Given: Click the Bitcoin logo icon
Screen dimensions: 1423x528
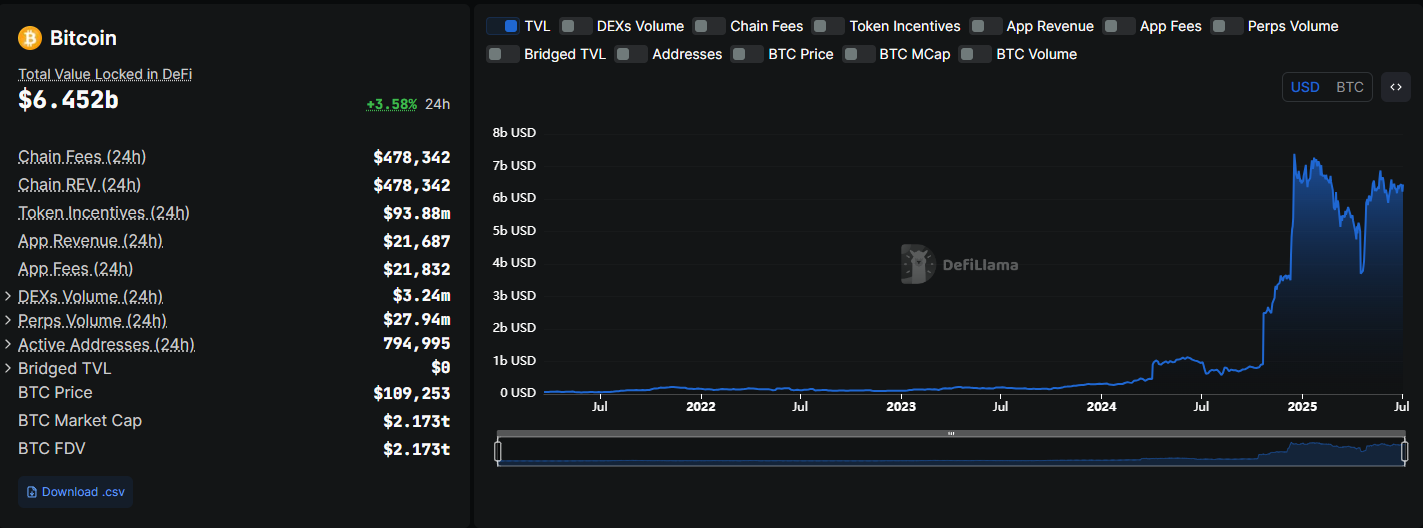Looking at the screenshot, I should [x=29, y=38].
